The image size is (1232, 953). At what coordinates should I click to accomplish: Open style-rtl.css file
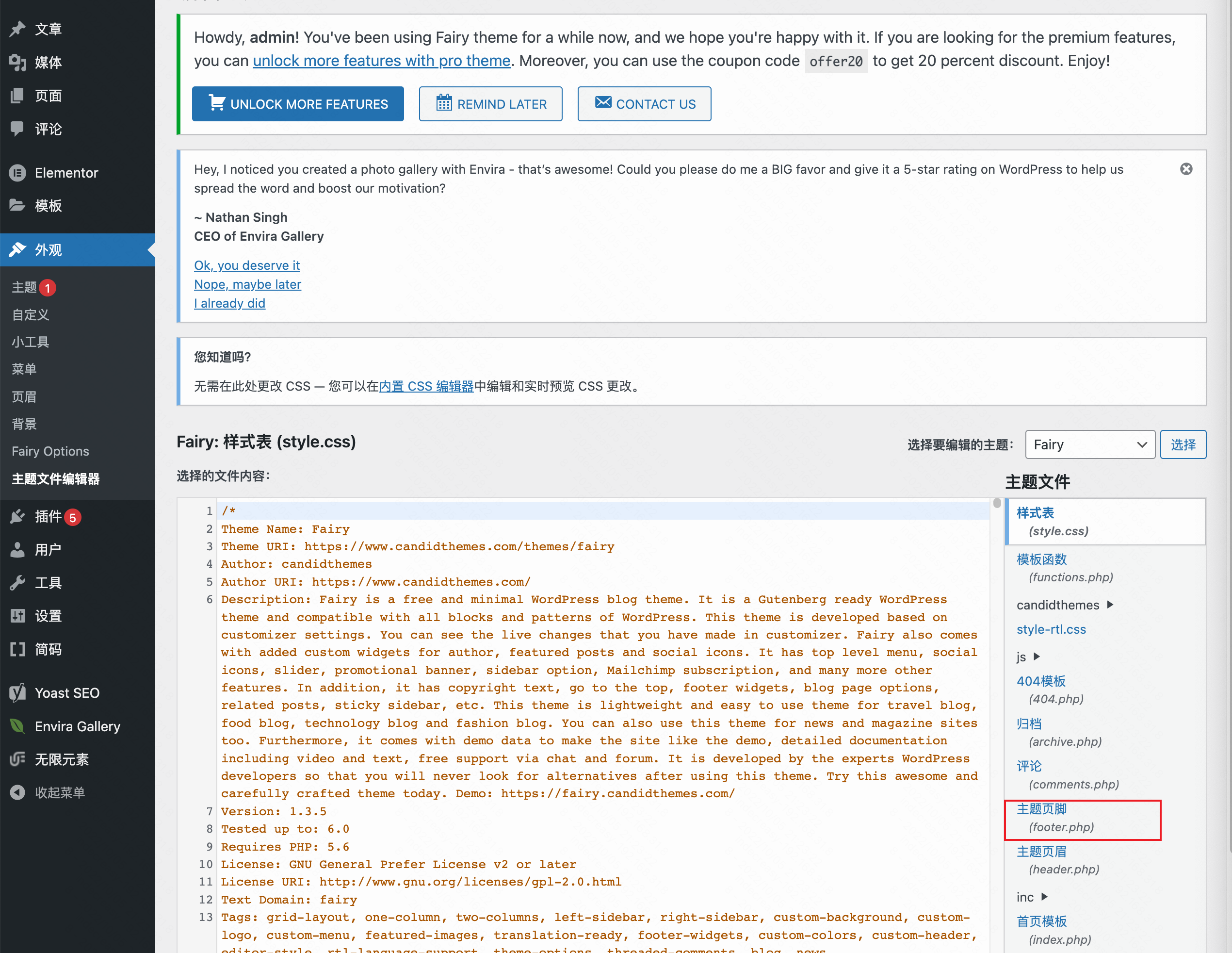pyautogui.click(x=1051, y=629)
